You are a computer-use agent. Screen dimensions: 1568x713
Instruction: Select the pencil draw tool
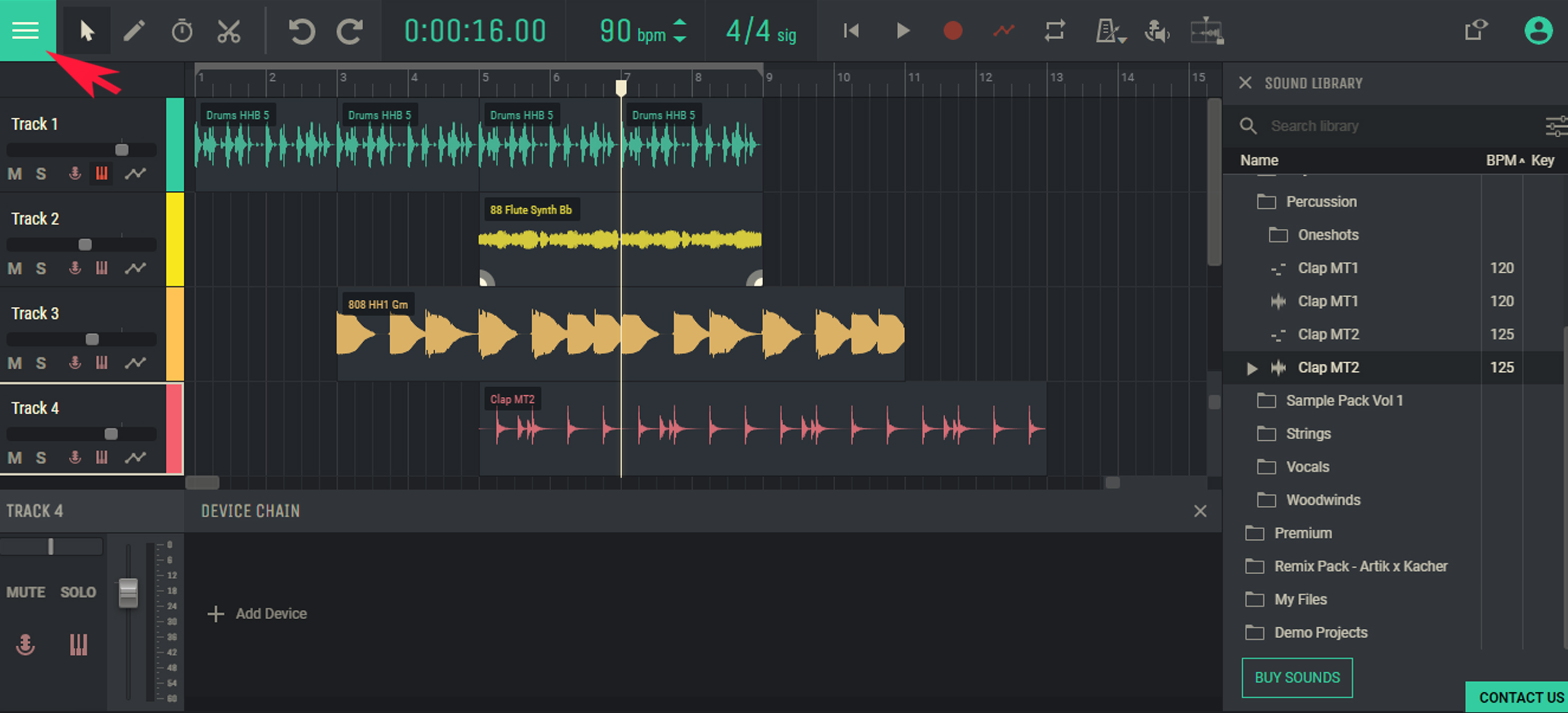pyautogui.click(x=135, y=30)
